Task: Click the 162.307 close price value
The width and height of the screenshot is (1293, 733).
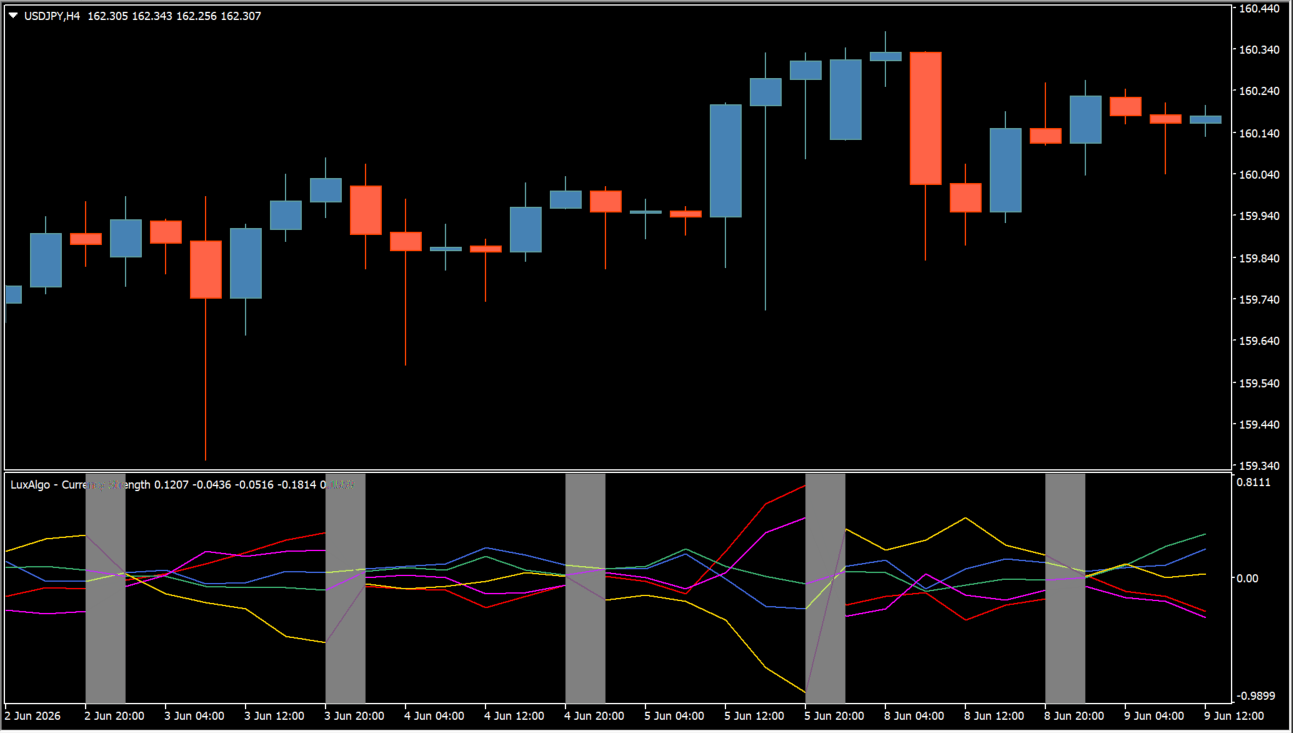Action: (x=241, y=16)
